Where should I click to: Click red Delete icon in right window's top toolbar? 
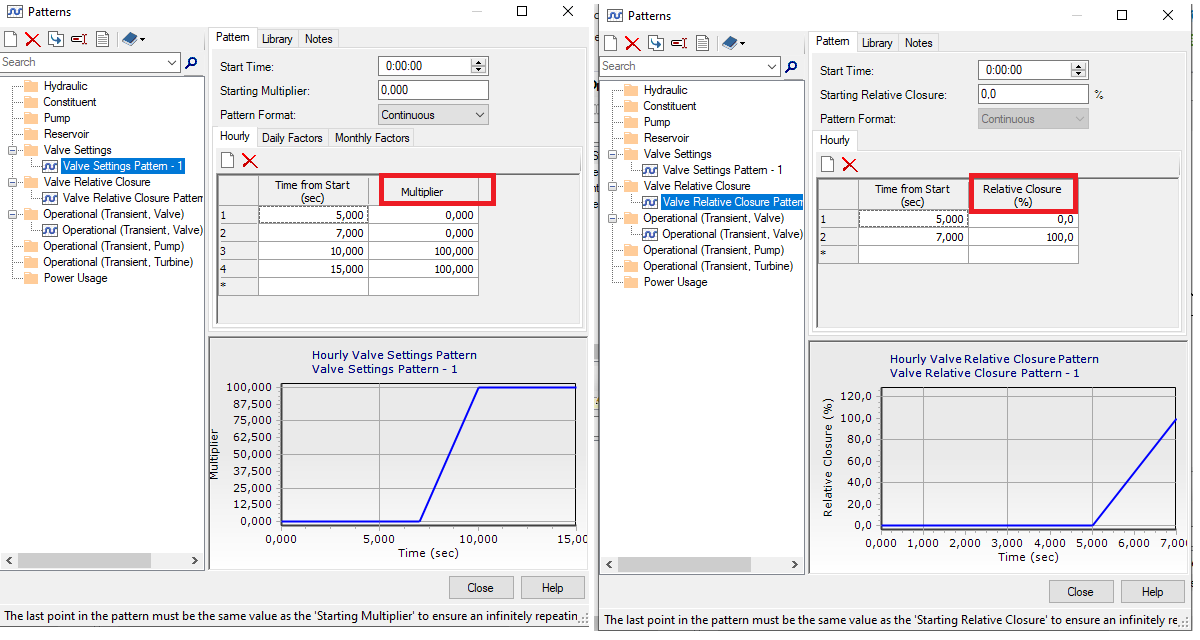[x=632, y=43]
